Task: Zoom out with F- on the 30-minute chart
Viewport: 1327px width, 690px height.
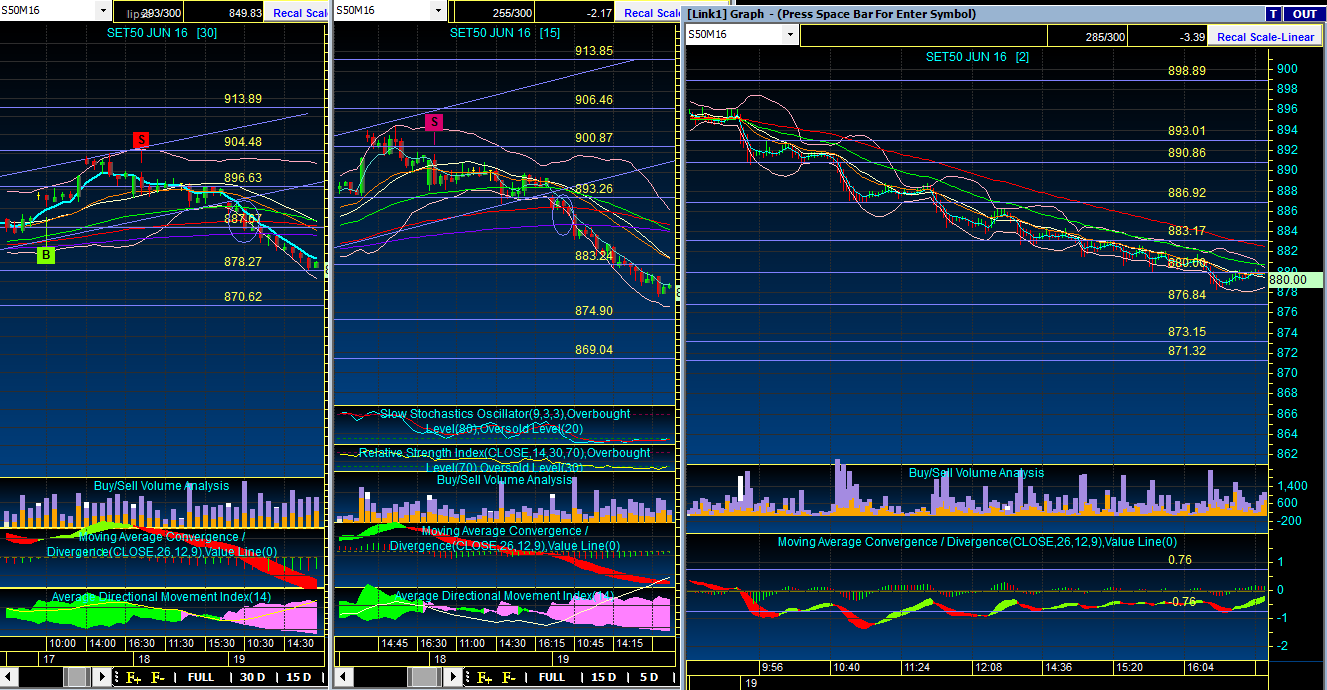Action: (x=158, y=677)
